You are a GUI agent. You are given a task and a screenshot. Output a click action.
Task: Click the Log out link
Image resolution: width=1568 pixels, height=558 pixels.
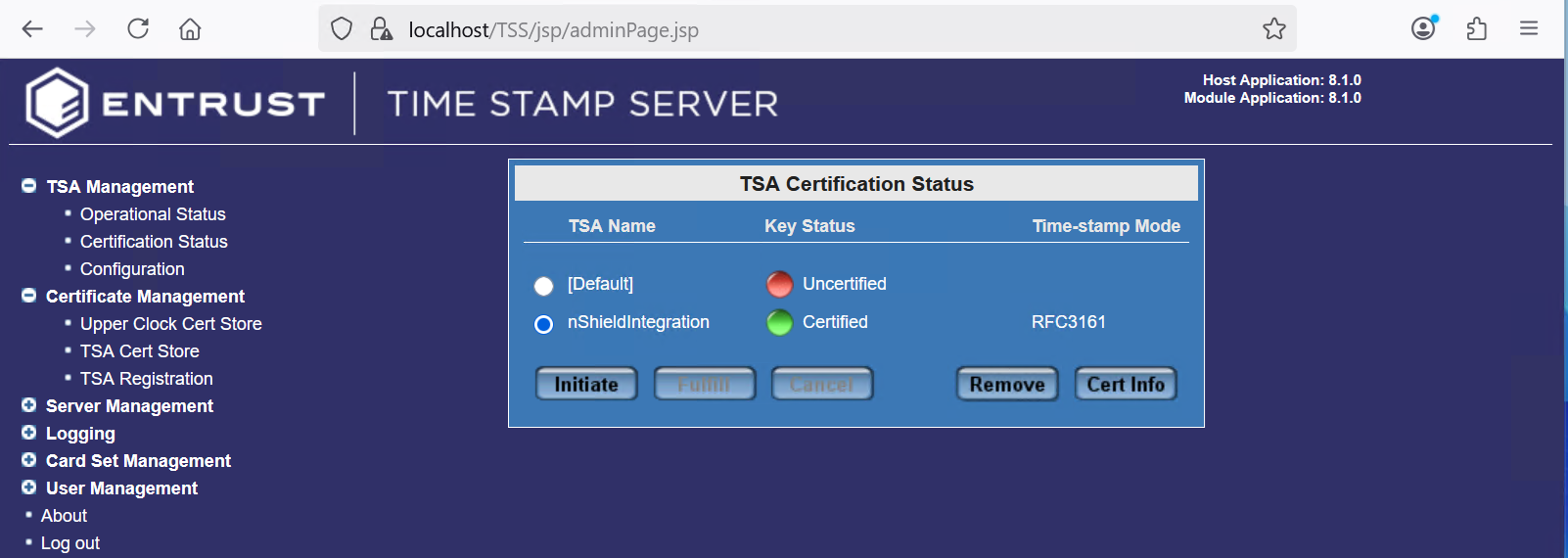click(x=70, y=543)
